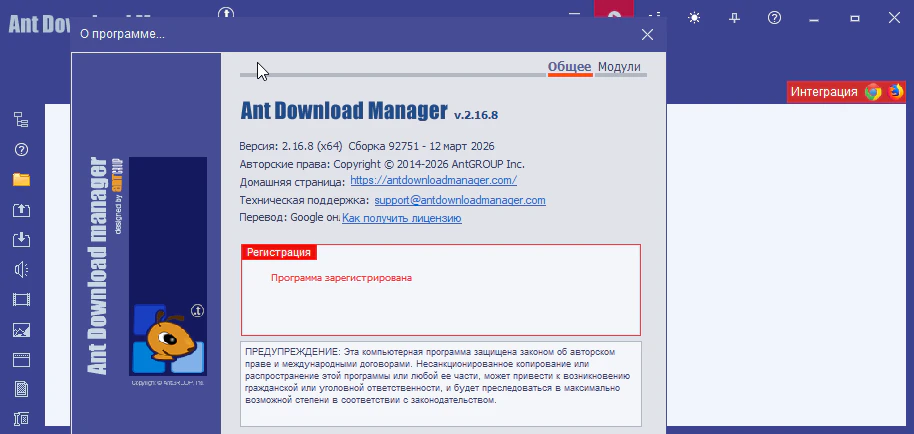Switch to the Модули tab
Screen dimensions: 914x434
pyautogui.click(x=619, y=67)
